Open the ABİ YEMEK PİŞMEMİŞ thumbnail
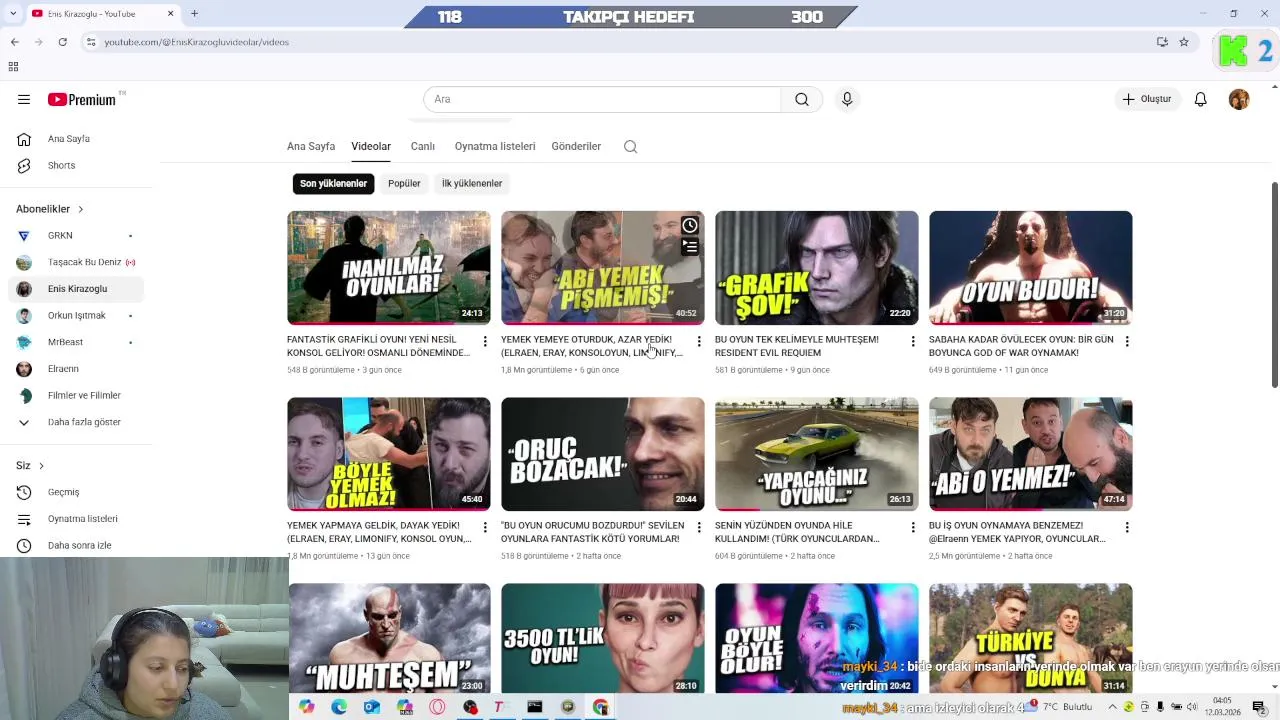Viewport: 1280px width, 720px height. (602, 267)
